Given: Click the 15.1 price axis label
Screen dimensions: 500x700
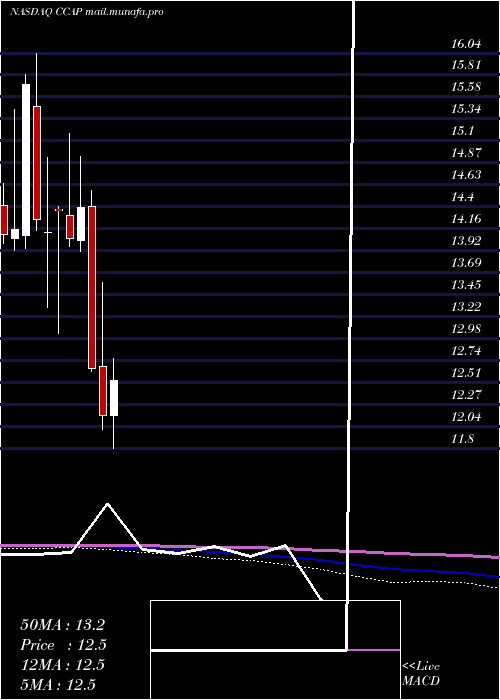Looking at the screenshot, I should (x=462, y=131).
